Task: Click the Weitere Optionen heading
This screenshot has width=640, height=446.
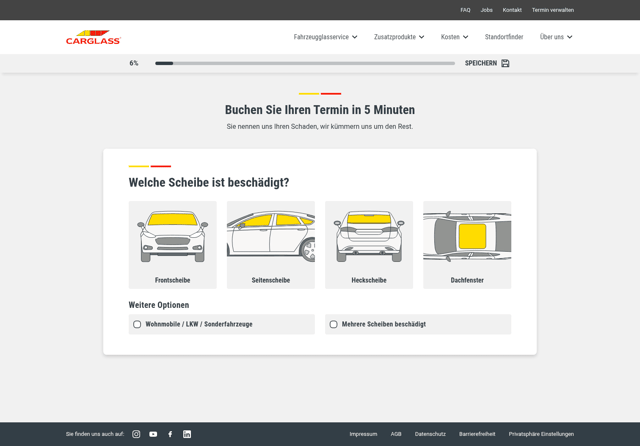Action: (x=159, y=305)
